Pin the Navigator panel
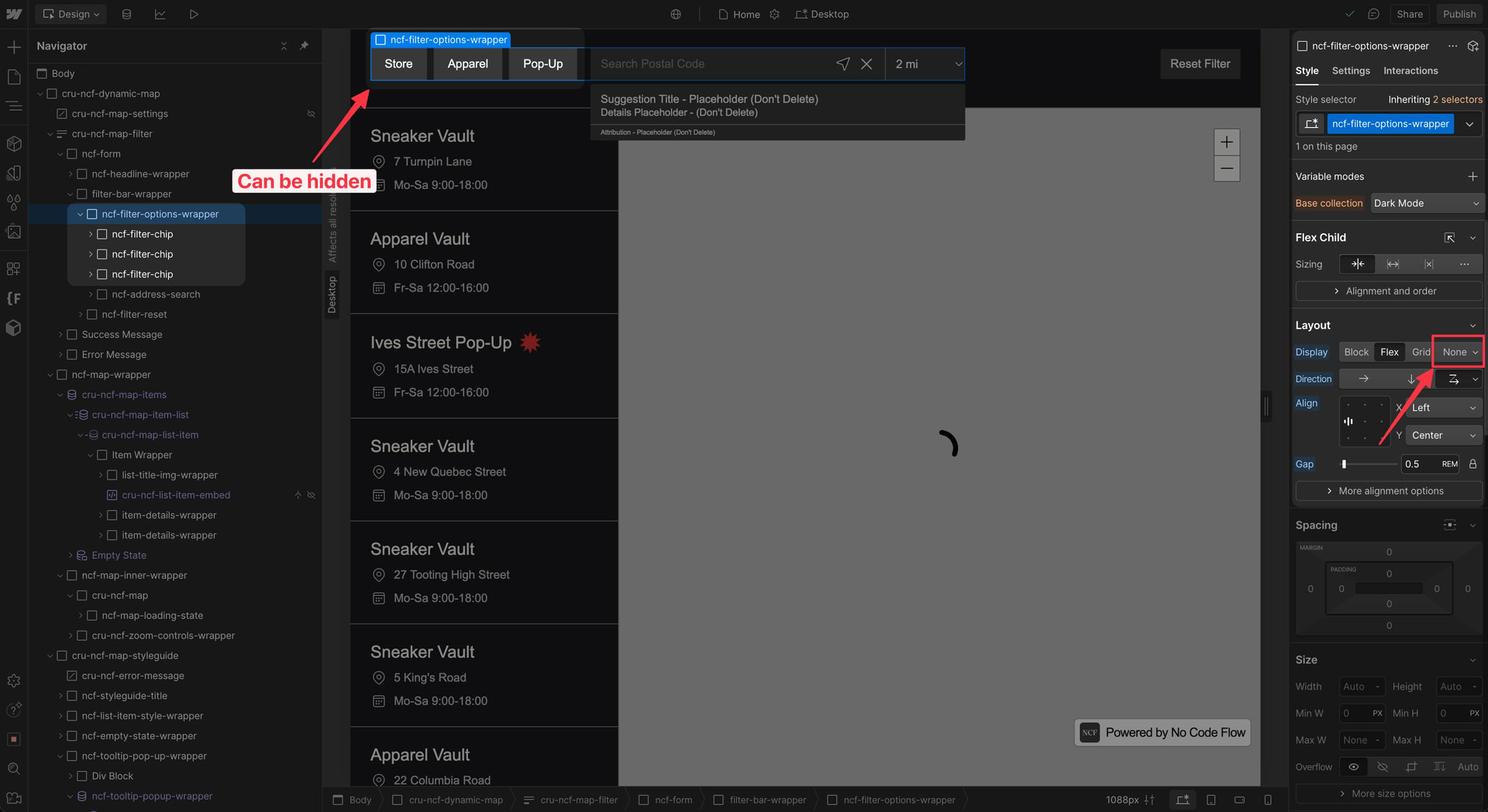The height and width of the screenshot is (812, 1488). [304, 46]
